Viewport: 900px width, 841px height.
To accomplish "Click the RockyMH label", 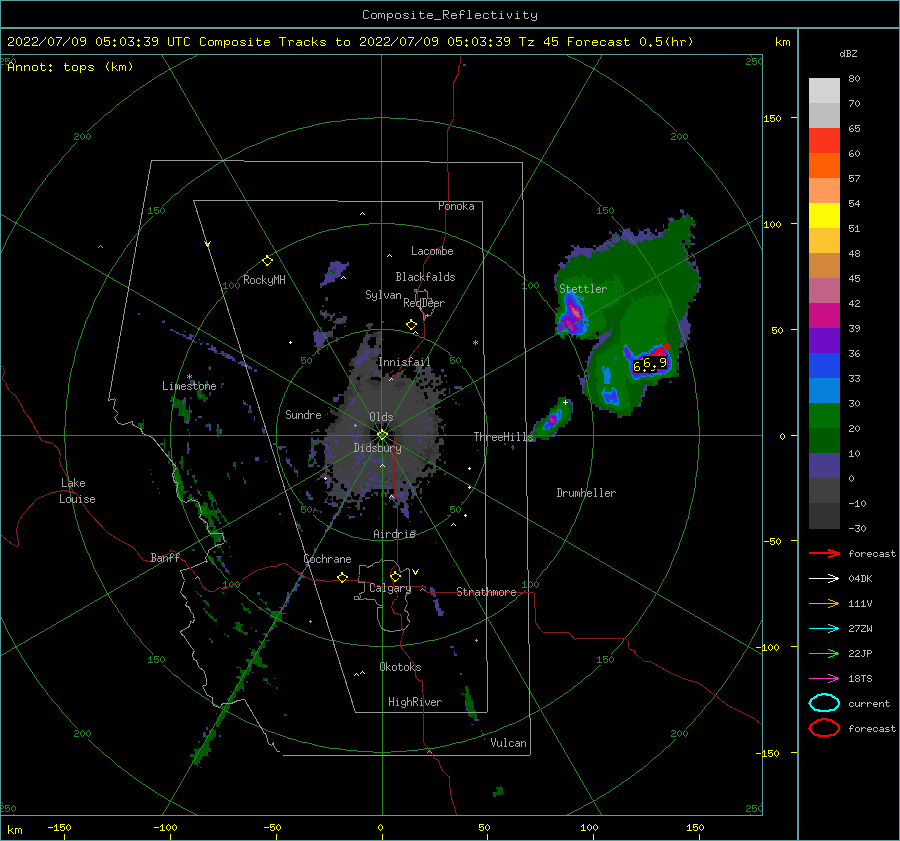I will [x=264, y=280].
